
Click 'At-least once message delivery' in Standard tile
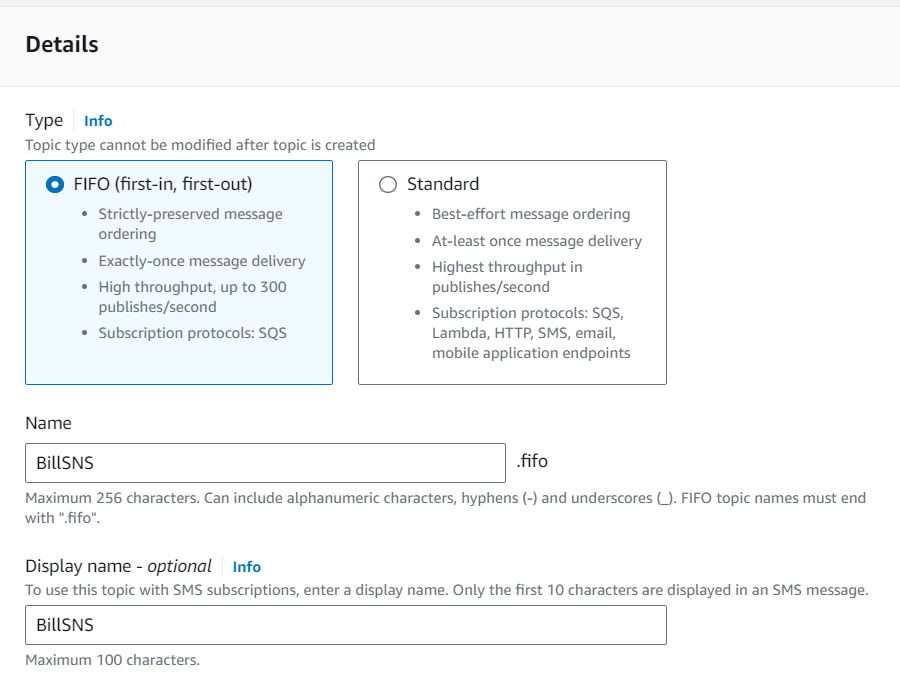(x=537, y=241)
